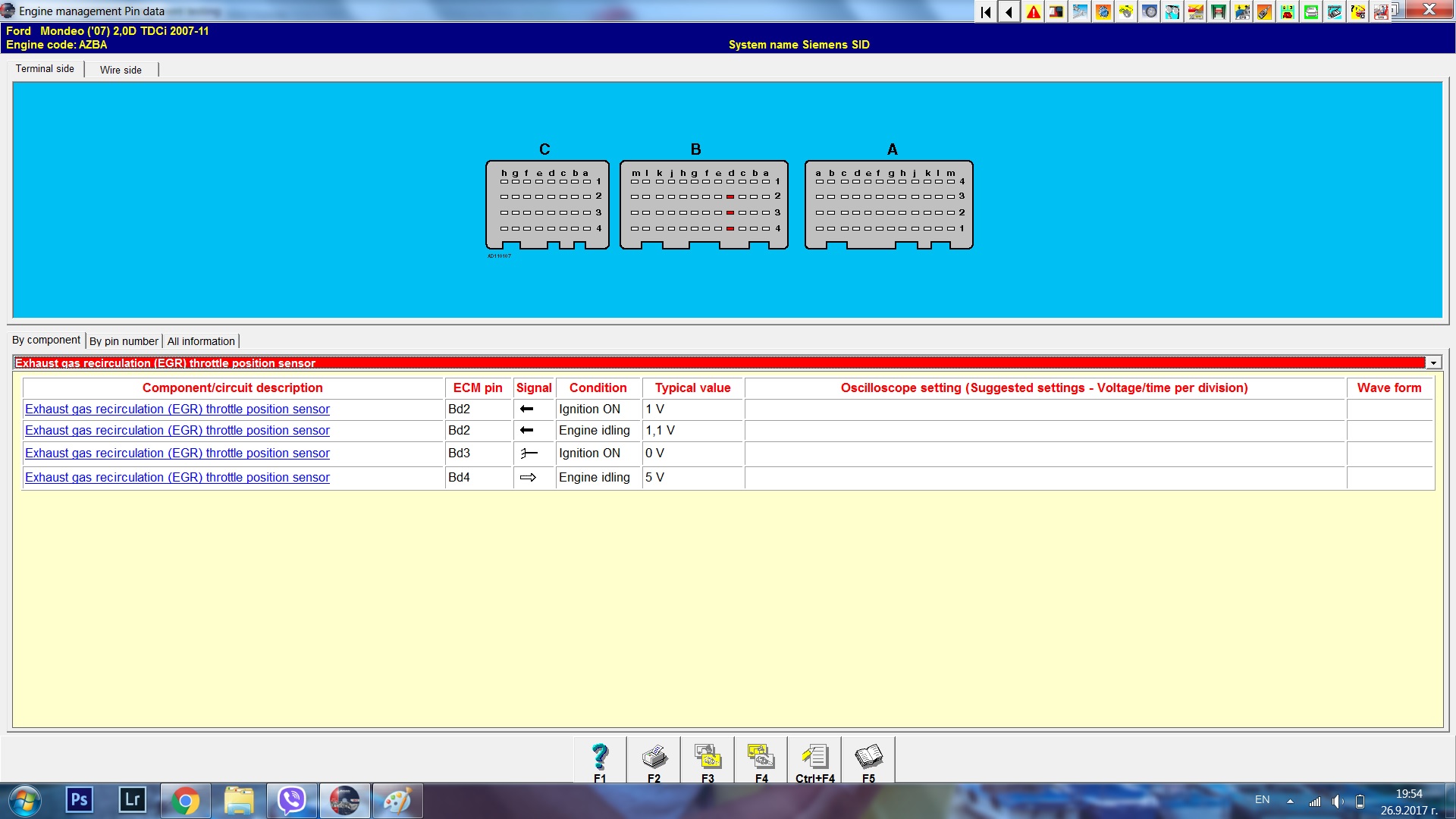Viewport: 1456px width, 819px height.
Task: Click the car on lift toolbar icon
Action: 1219,11
